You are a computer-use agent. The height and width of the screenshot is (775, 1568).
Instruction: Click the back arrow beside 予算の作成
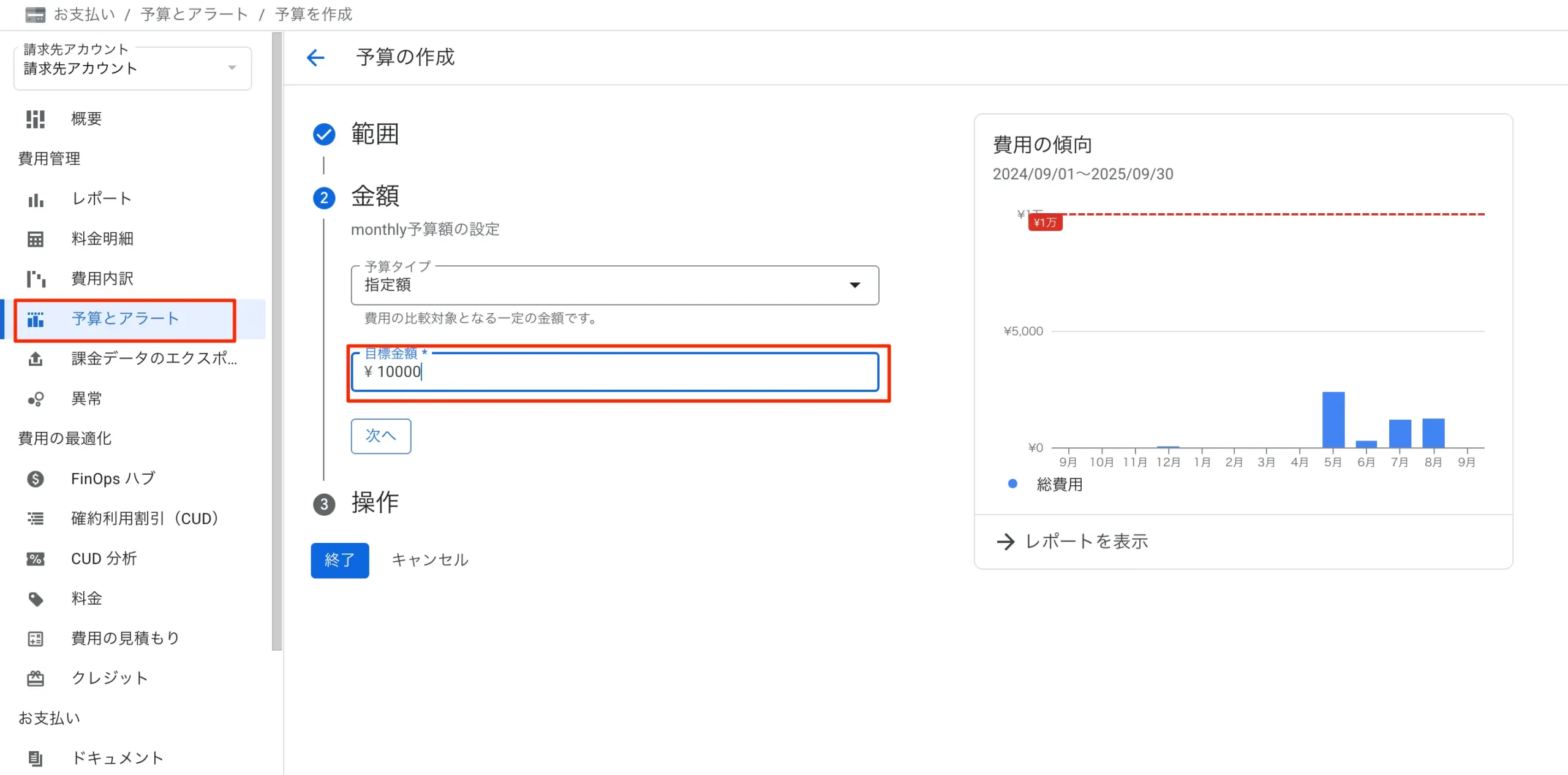pos(315,58)
